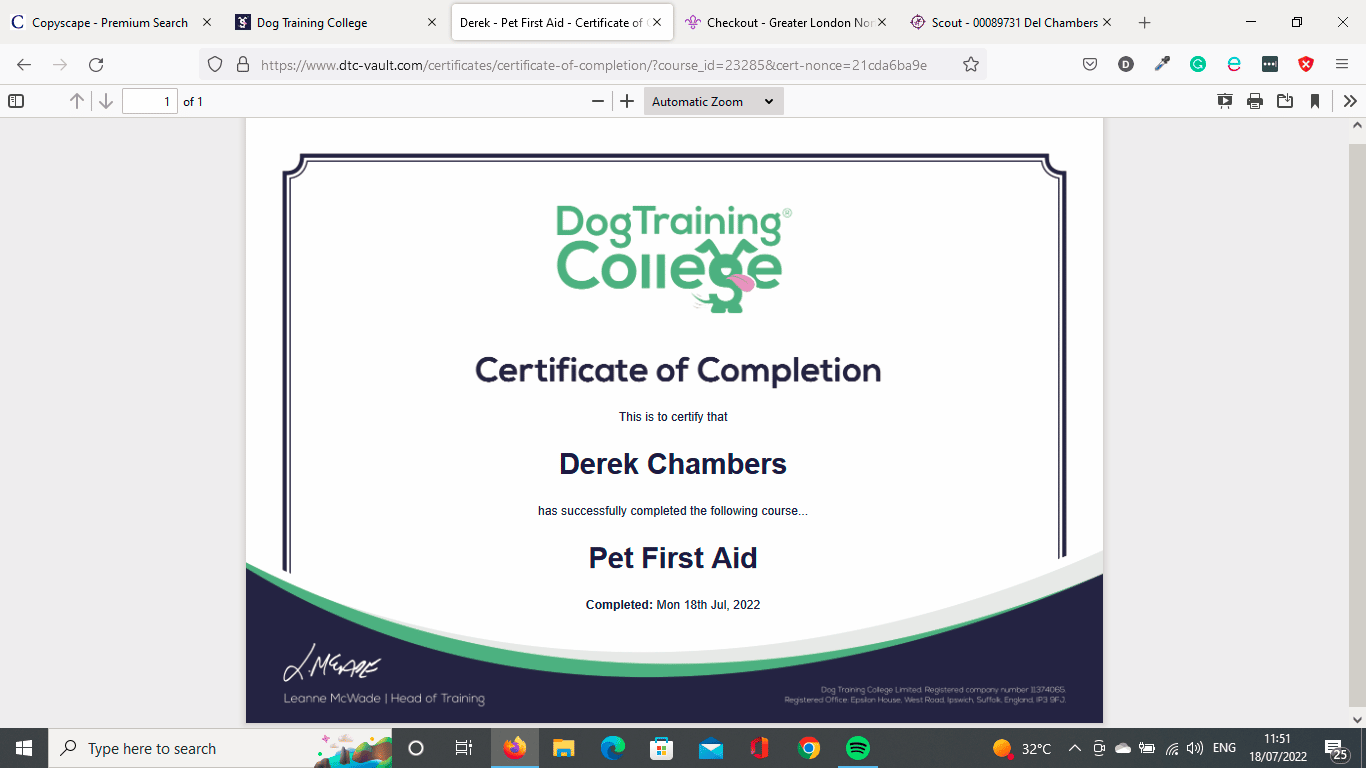
Task: Click the page number field
Action: pyautogui.click(x=150, y=101)
